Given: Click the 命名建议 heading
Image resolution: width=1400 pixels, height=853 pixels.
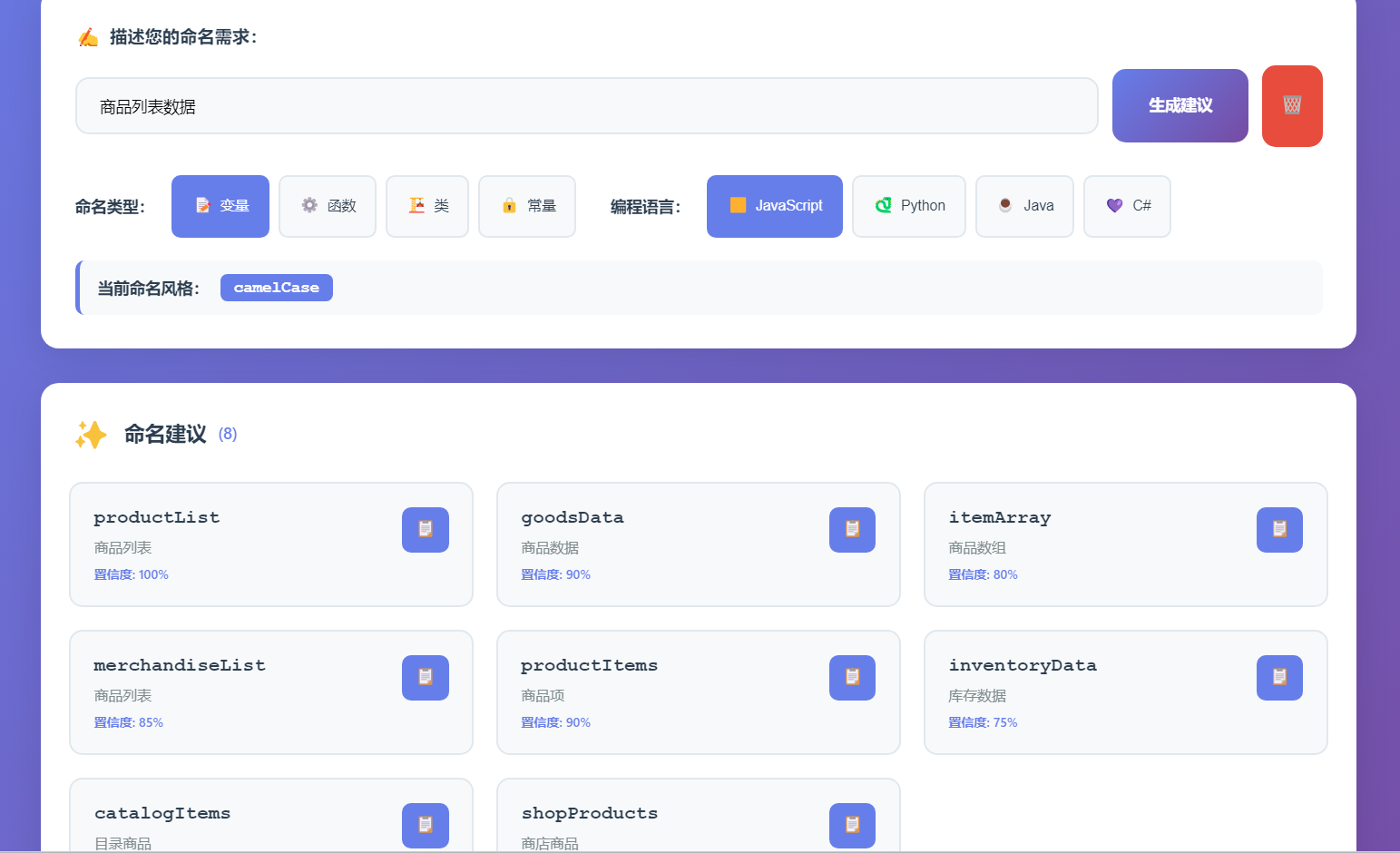Looking at the screenshot, I should pyautogui.click(x=165, y=434).
